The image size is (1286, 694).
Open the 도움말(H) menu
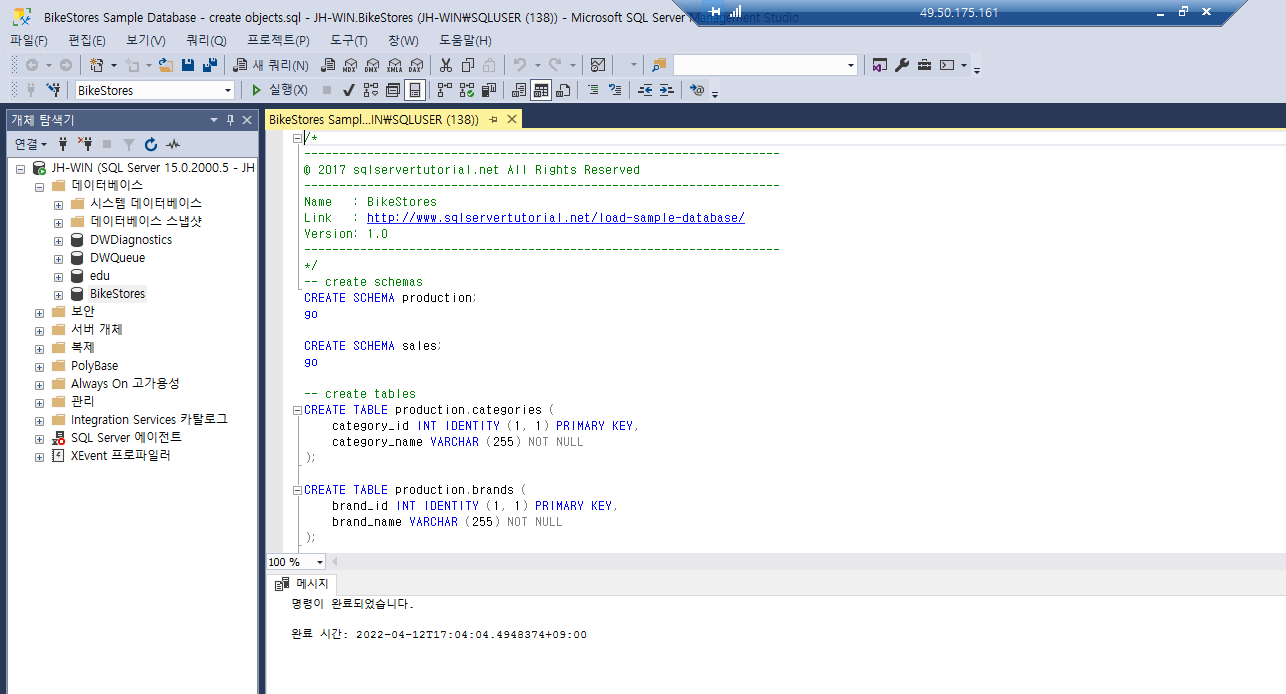coord(466,40)
